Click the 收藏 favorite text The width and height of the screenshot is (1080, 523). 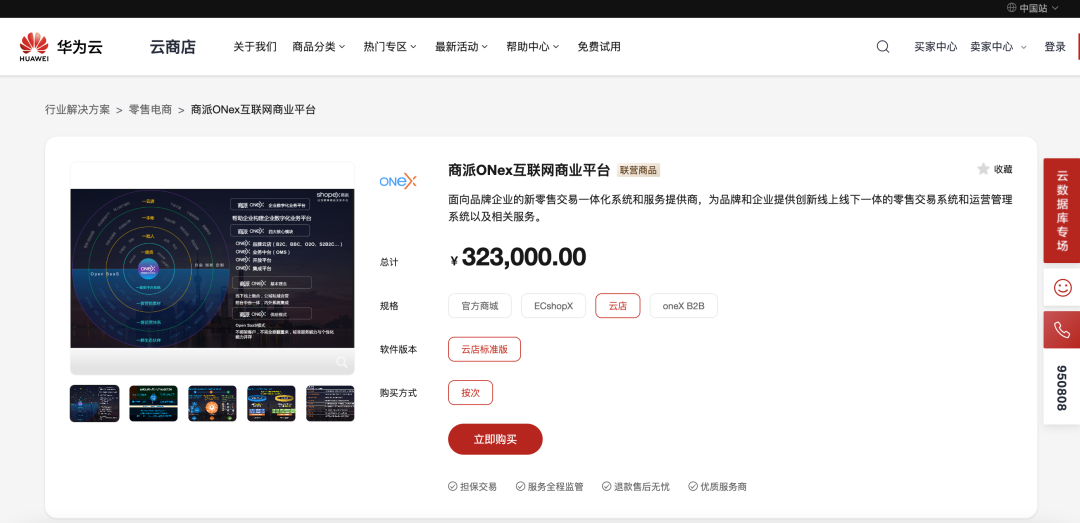click(x=1003, y=170)
